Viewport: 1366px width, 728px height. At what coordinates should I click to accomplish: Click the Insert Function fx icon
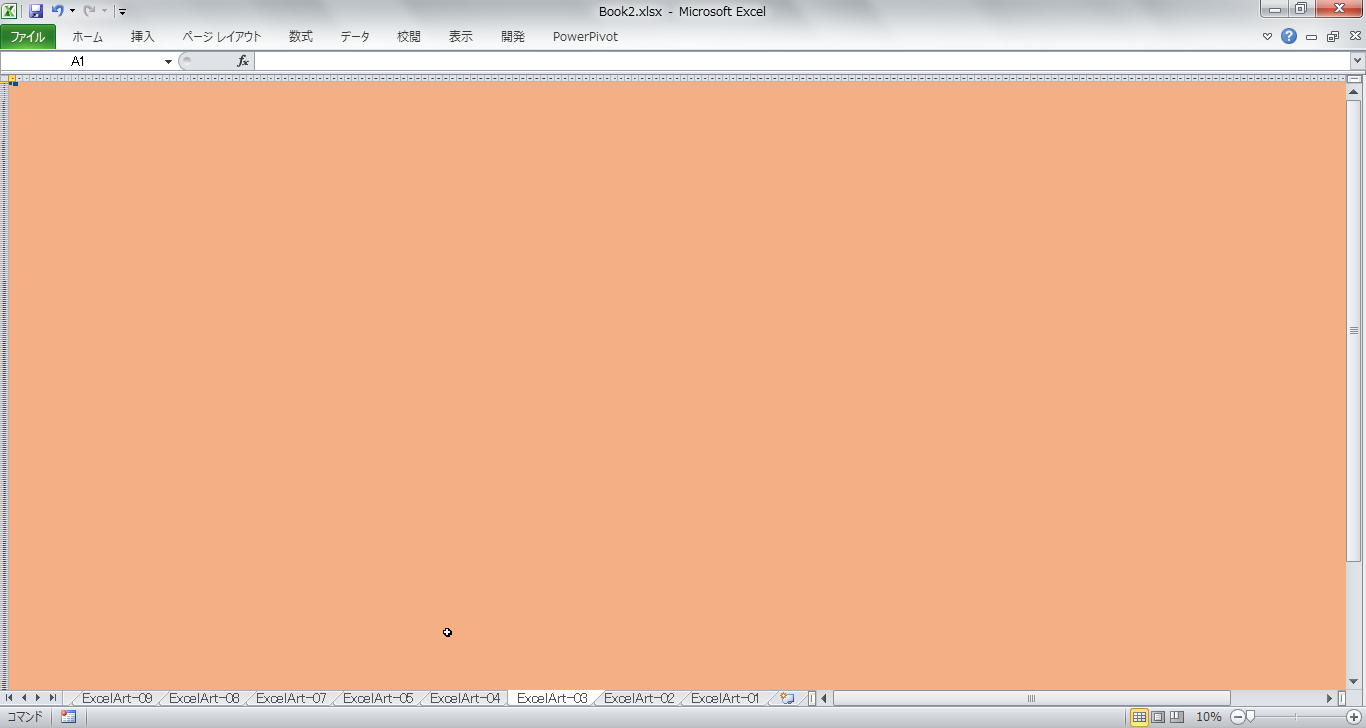tap(242, 61)
